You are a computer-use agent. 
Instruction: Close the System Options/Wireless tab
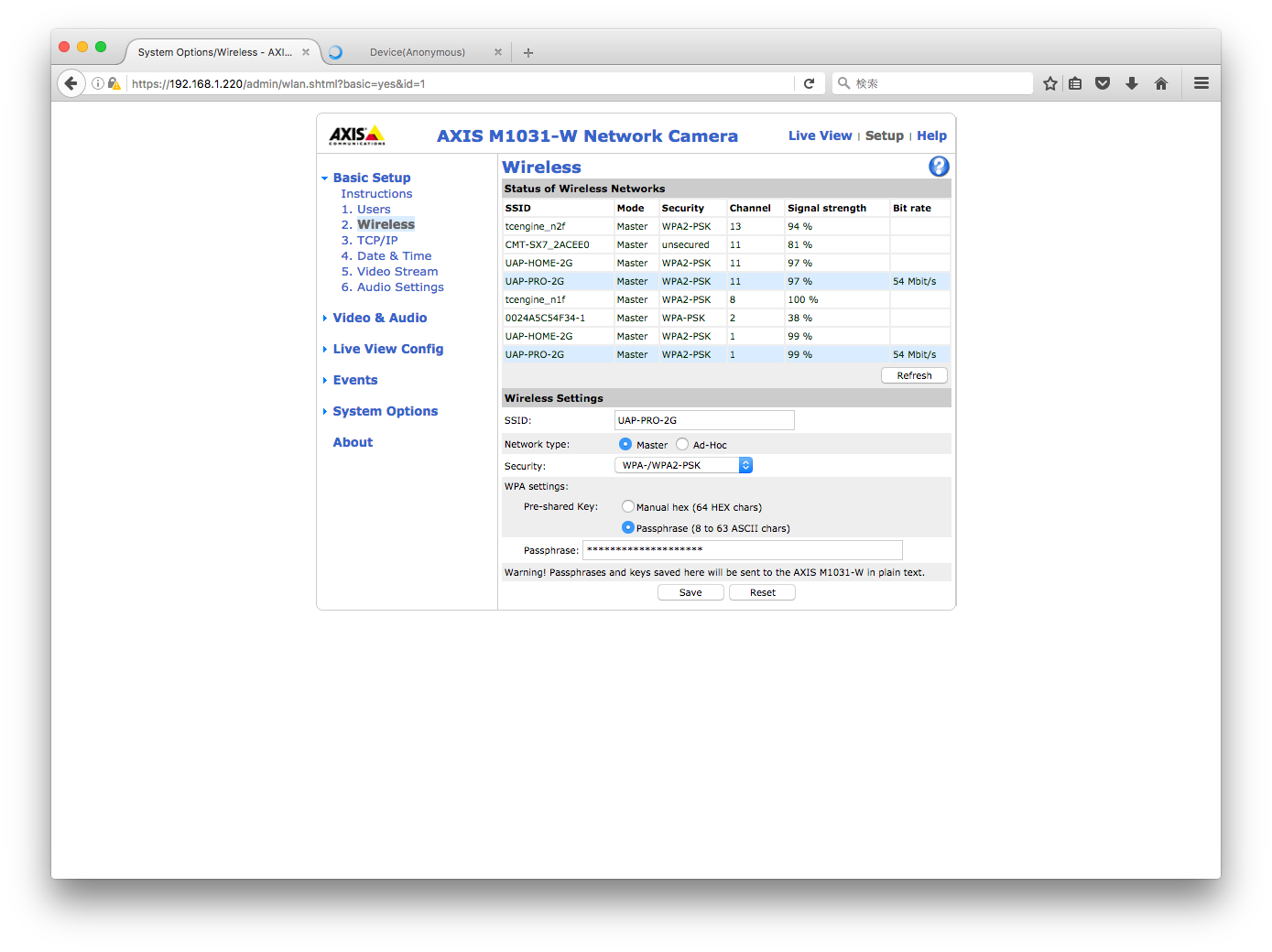click(306, 52)
